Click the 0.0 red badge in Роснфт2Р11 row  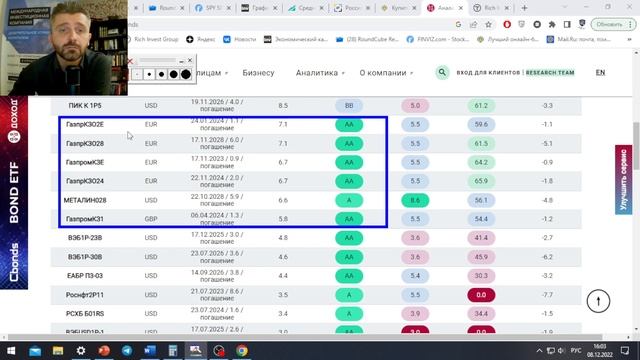(481, 295)
